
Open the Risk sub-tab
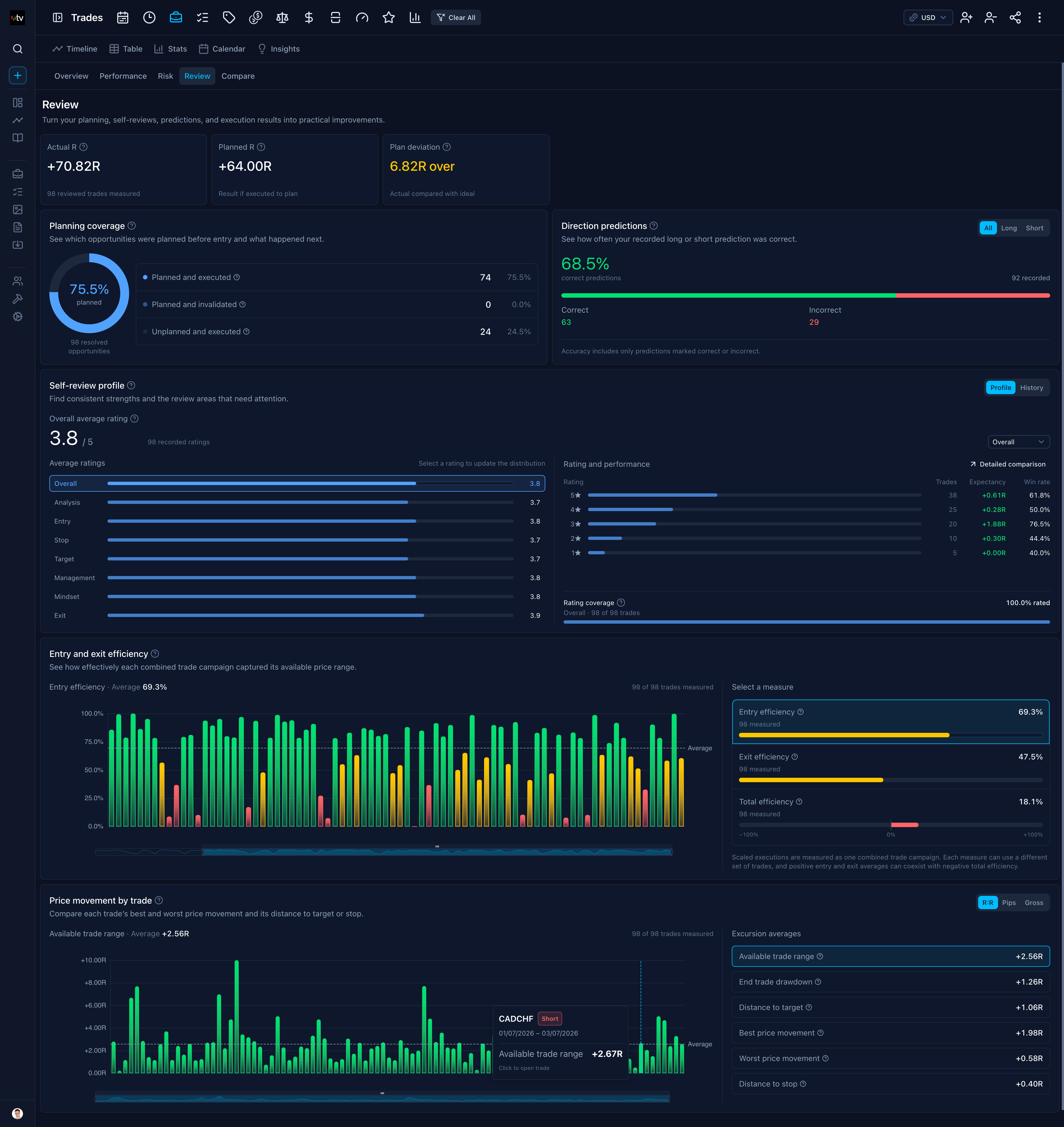[166, 76]
